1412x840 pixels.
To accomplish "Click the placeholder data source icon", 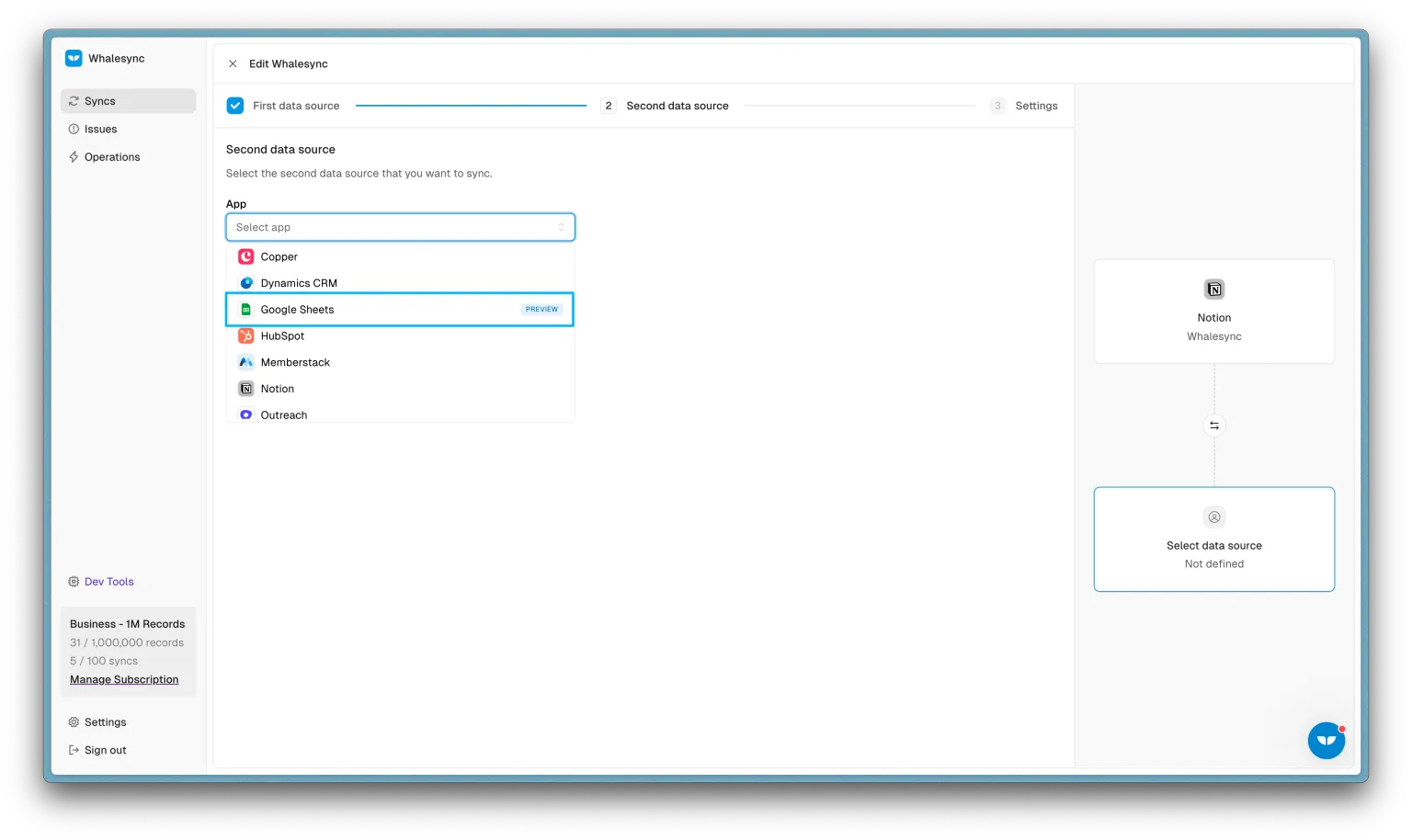I will coord(1214,517).
